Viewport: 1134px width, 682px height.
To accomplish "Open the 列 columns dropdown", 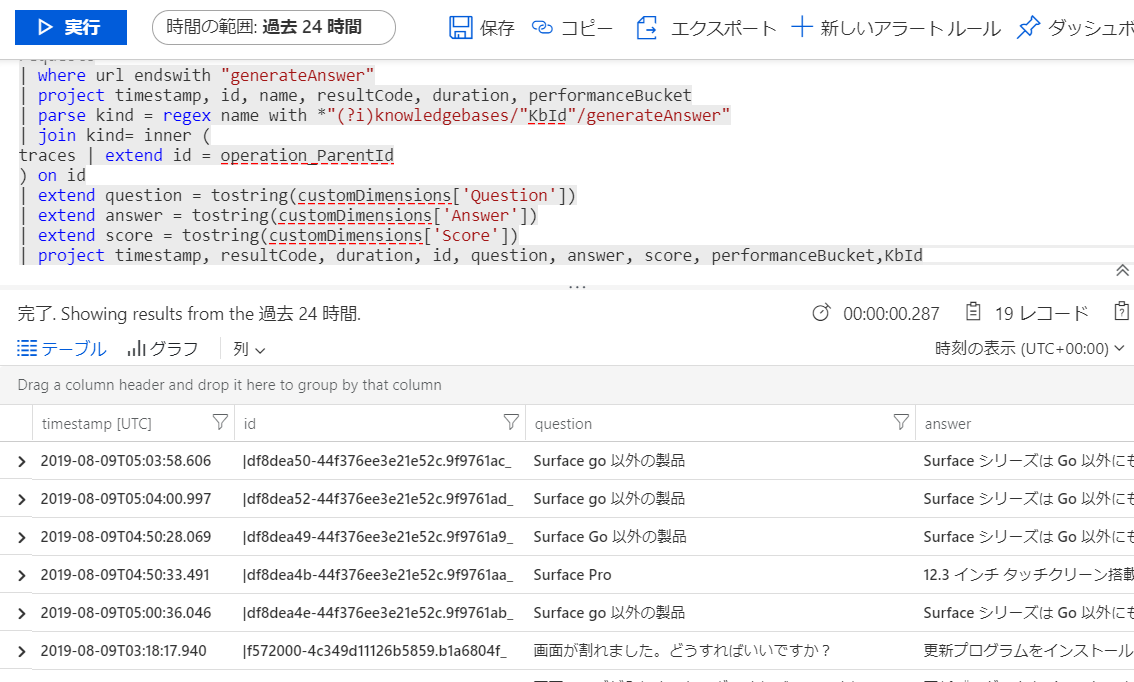I will coord(250,349).
